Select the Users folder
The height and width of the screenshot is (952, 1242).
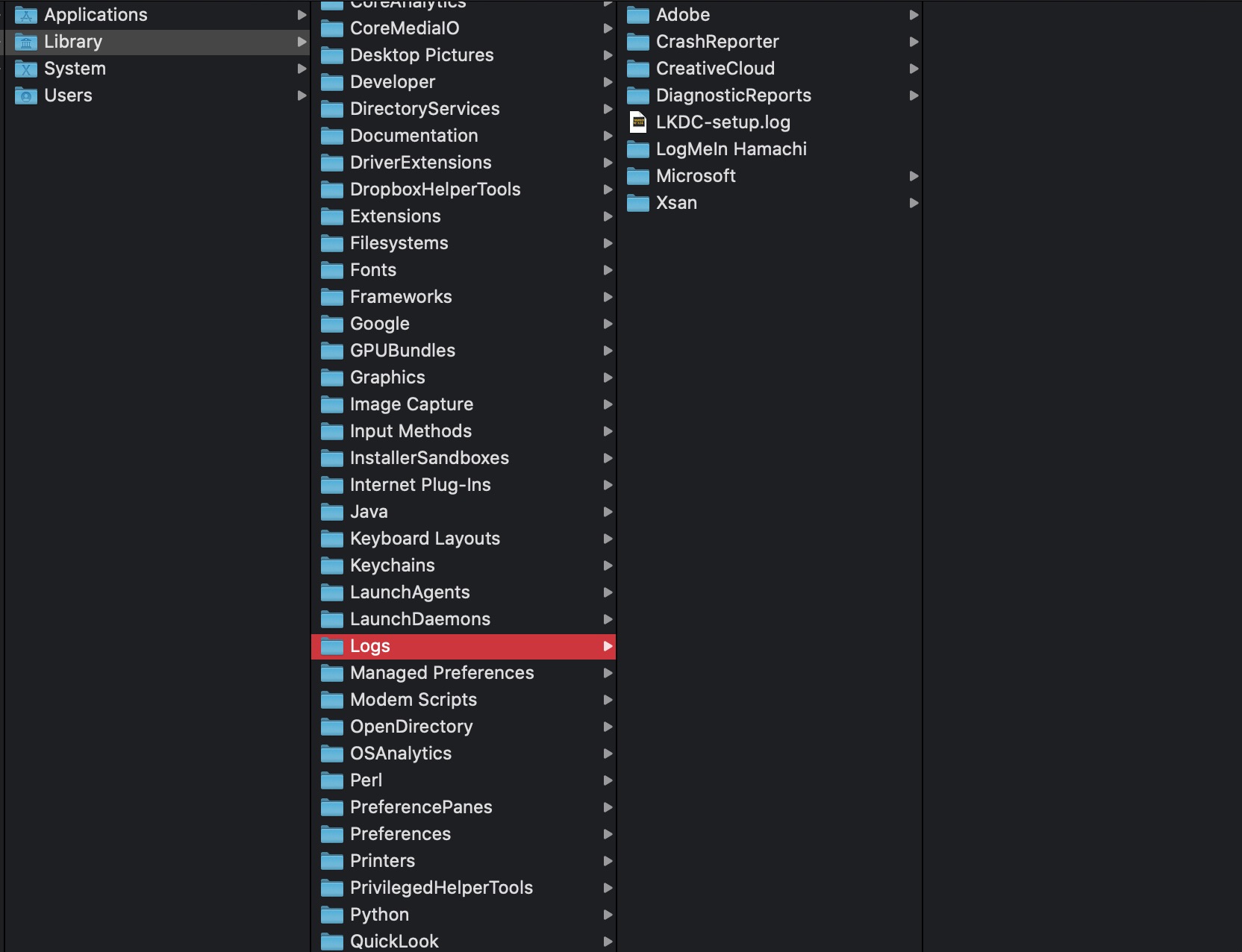click(68, 95)
